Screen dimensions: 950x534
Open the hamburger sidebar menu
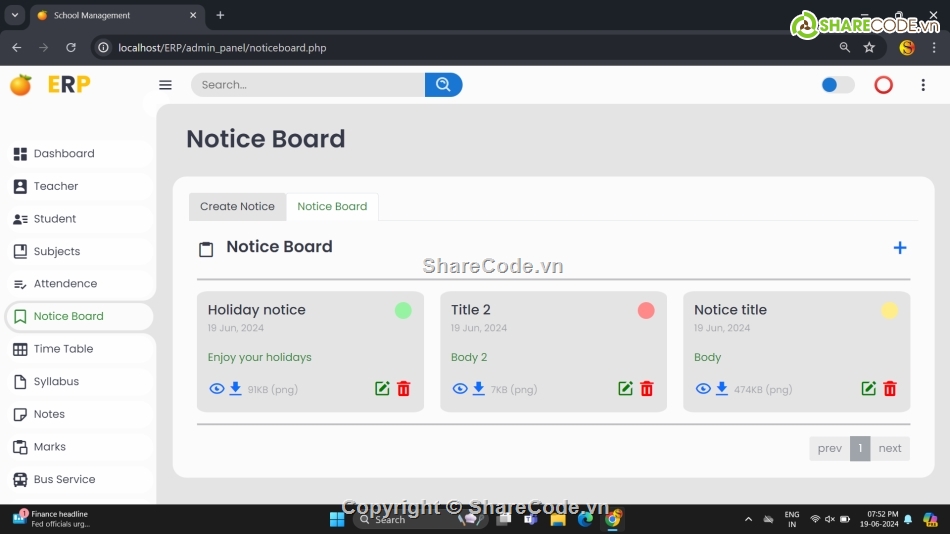pyautogui.click(x=166, y=85)
